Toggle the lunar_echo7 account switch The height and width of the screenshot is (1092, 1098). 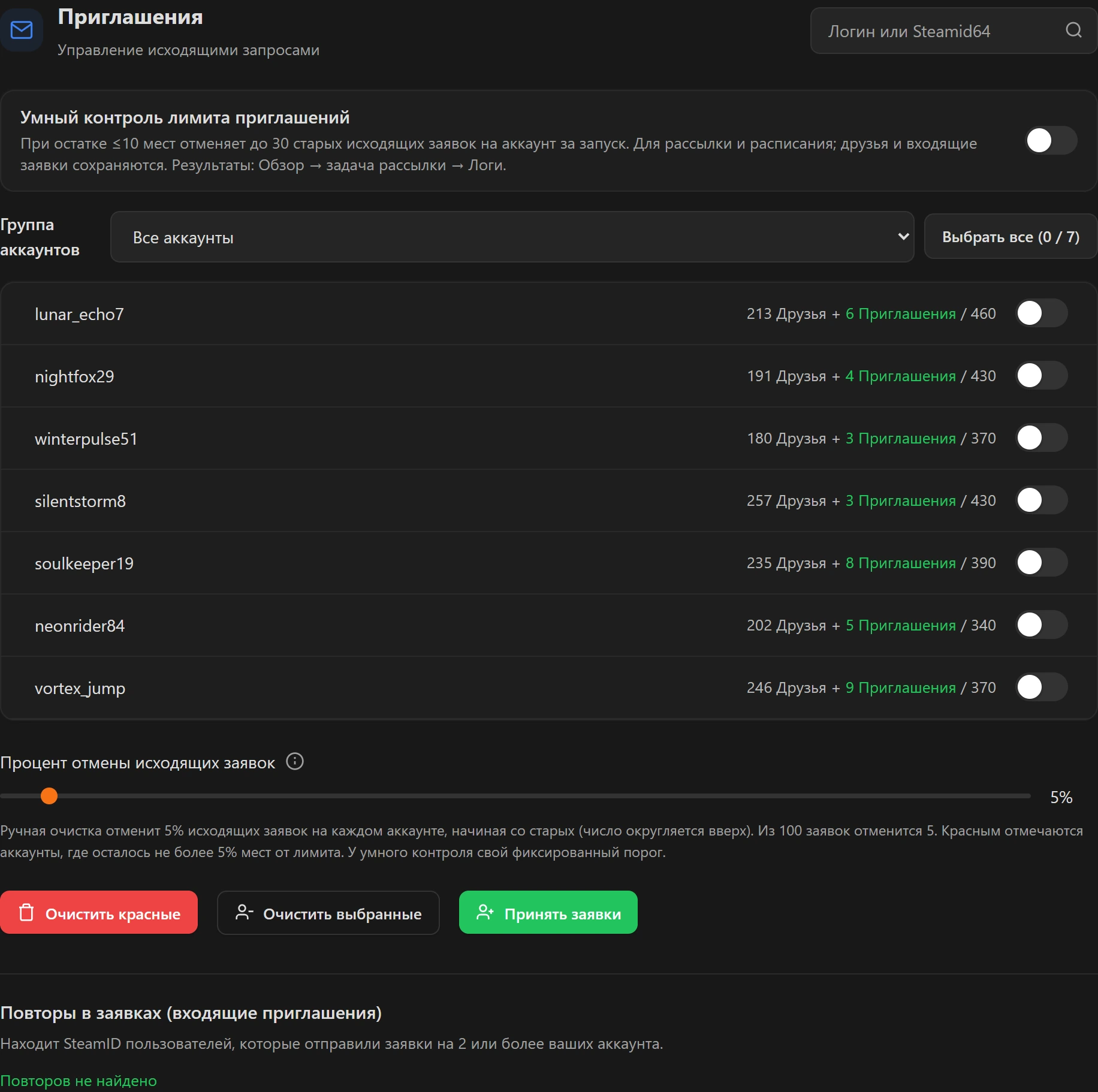(x=1042, y=313)
